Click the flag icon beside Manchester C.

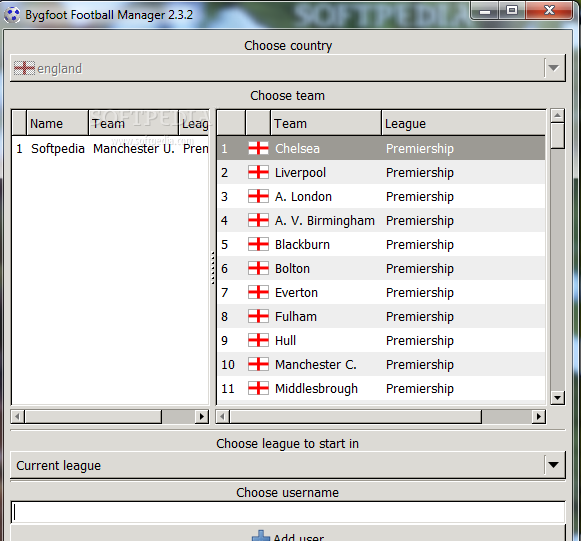click(x=258, y=364)
